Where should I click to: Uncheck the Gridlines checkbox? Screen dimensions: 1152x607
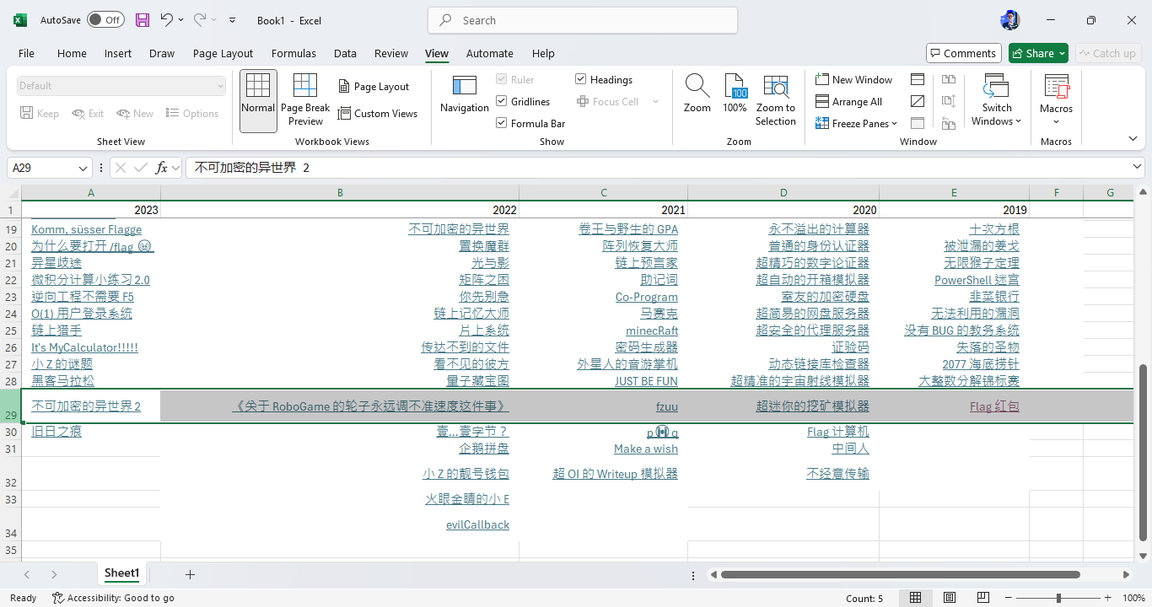pos(502,101)
